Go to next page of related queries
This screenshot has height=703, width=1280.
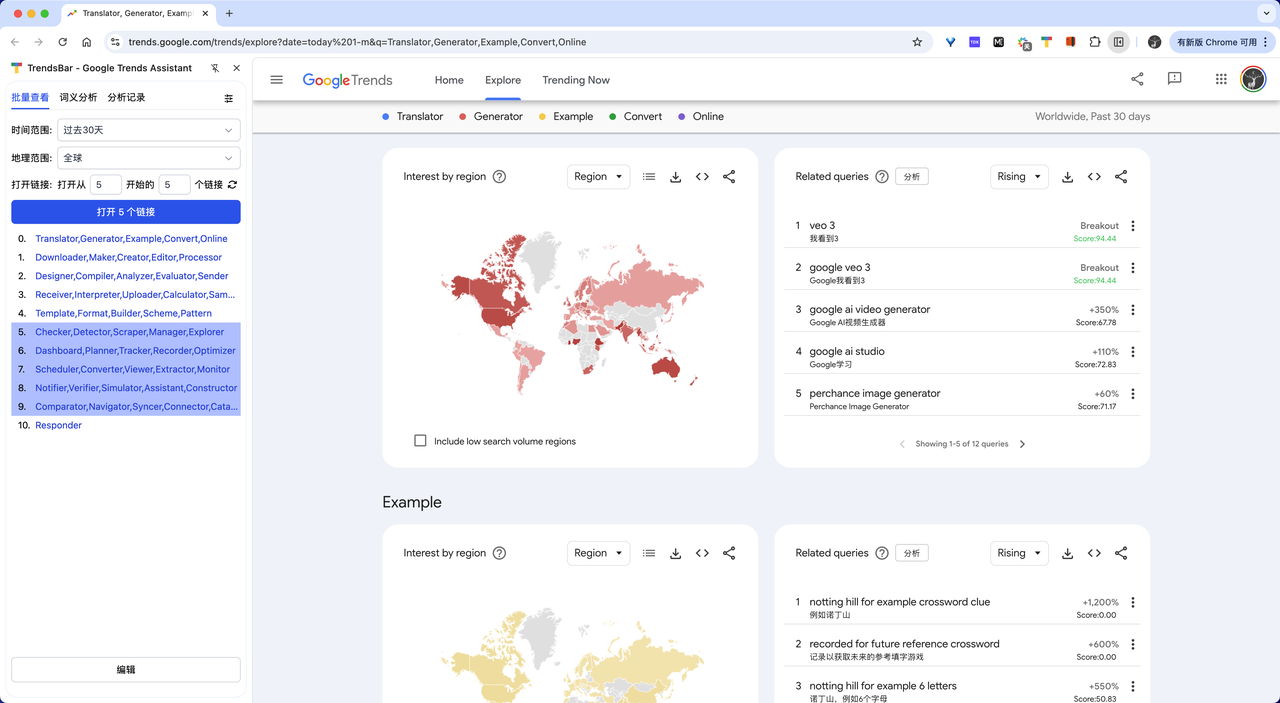[x=1022, y=444]
